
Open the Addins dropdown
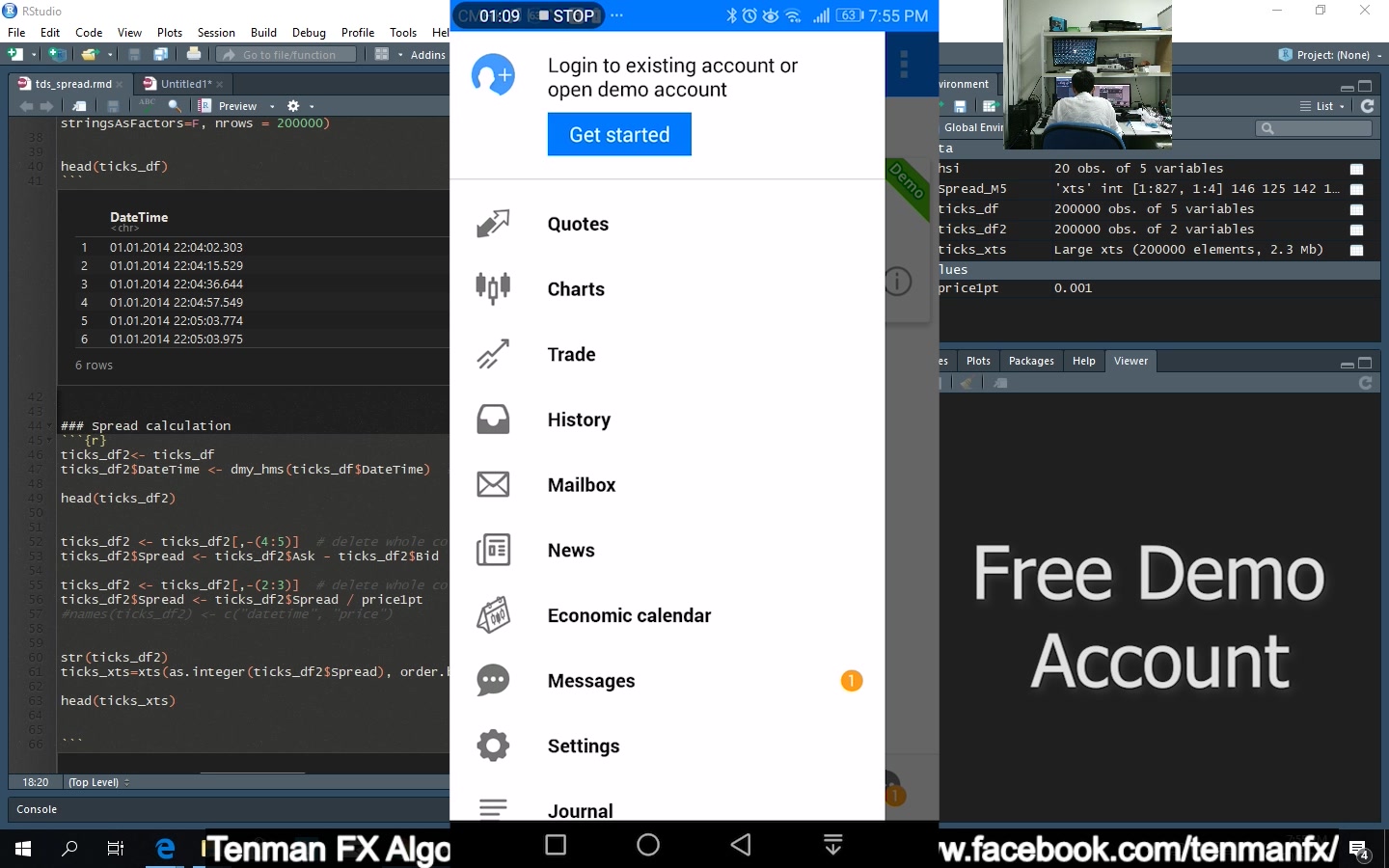point(422,55)
